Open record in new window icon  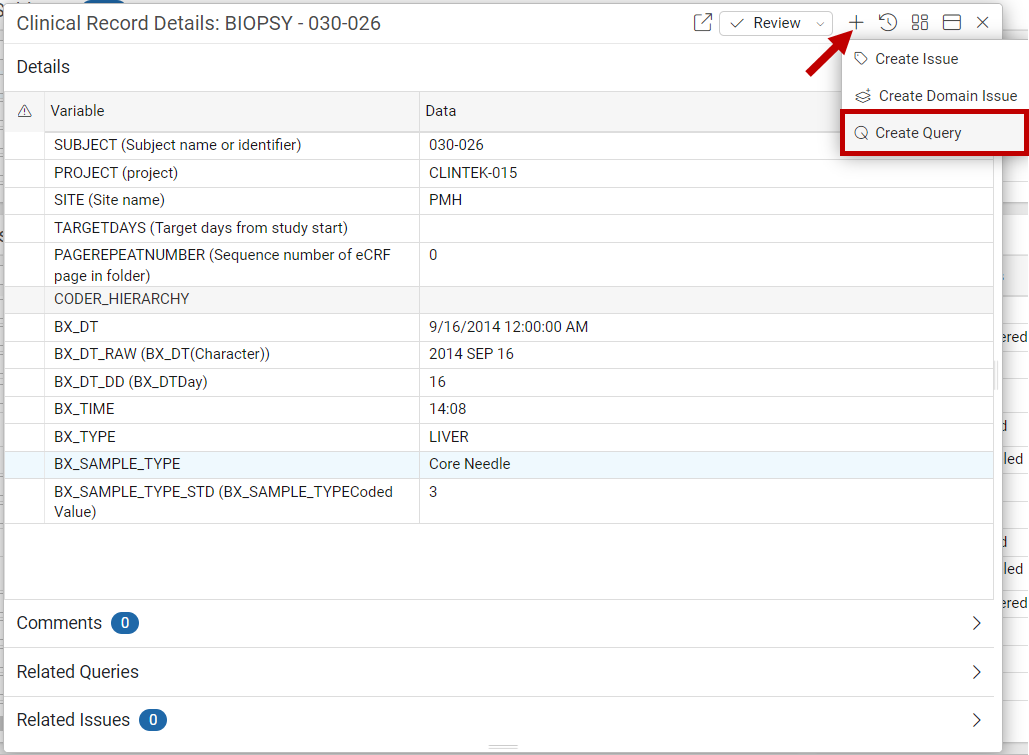[x=702, y=22]
